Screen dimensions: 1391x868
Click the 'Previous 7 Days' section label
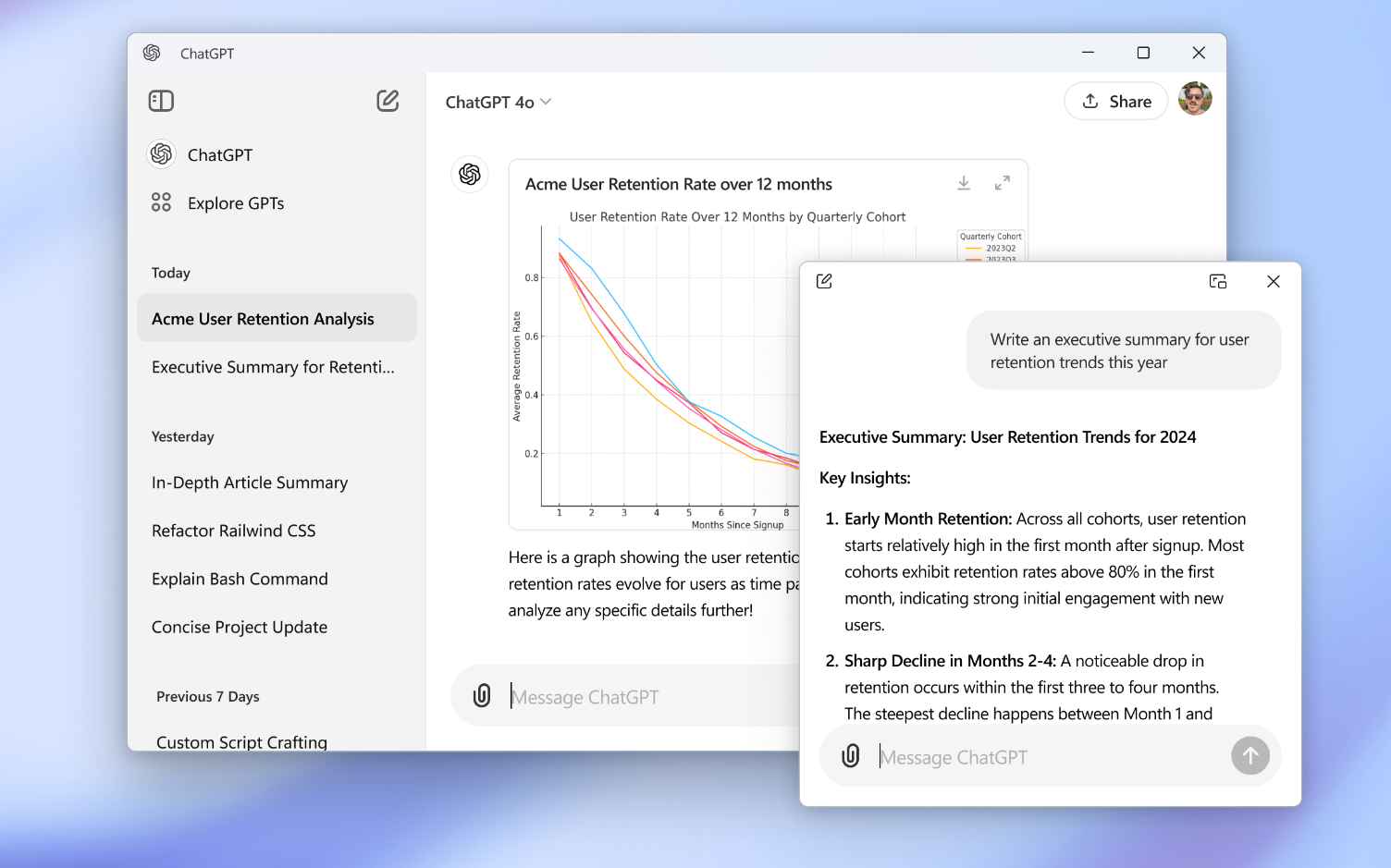(x=208, y=696)
